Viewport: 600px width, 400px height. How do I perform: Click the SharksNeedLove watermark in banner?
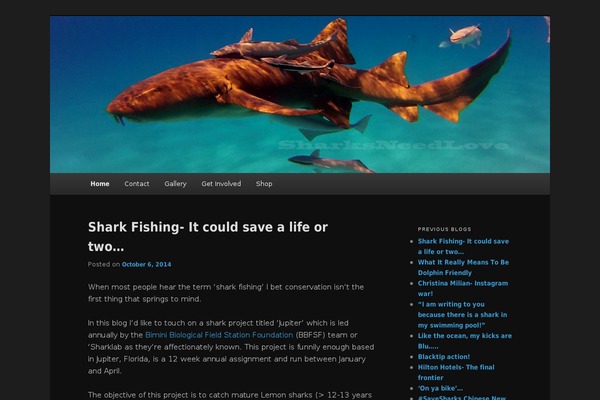point(393,145)
